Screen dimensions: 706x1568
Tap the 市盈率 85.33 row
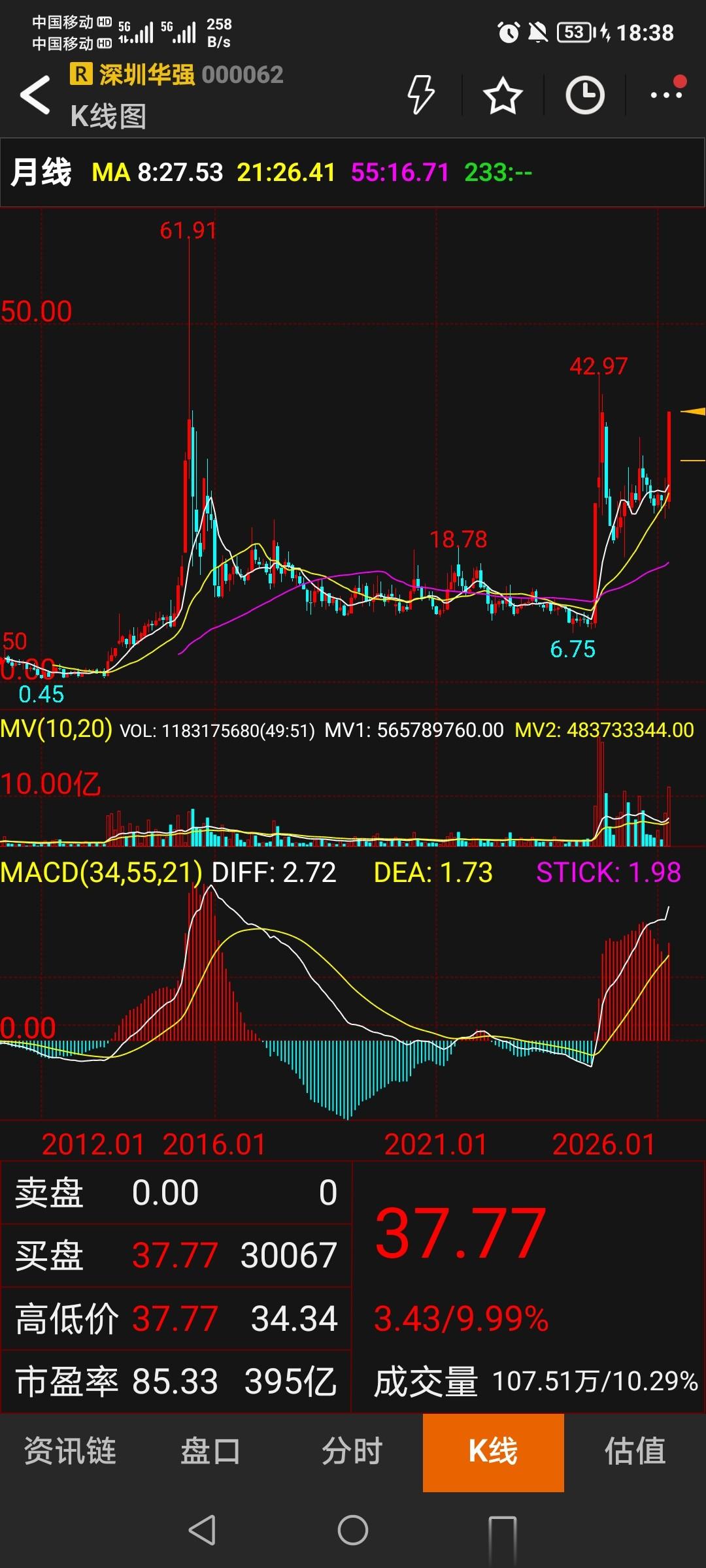pyautogui.click(x=176, y=1382)
